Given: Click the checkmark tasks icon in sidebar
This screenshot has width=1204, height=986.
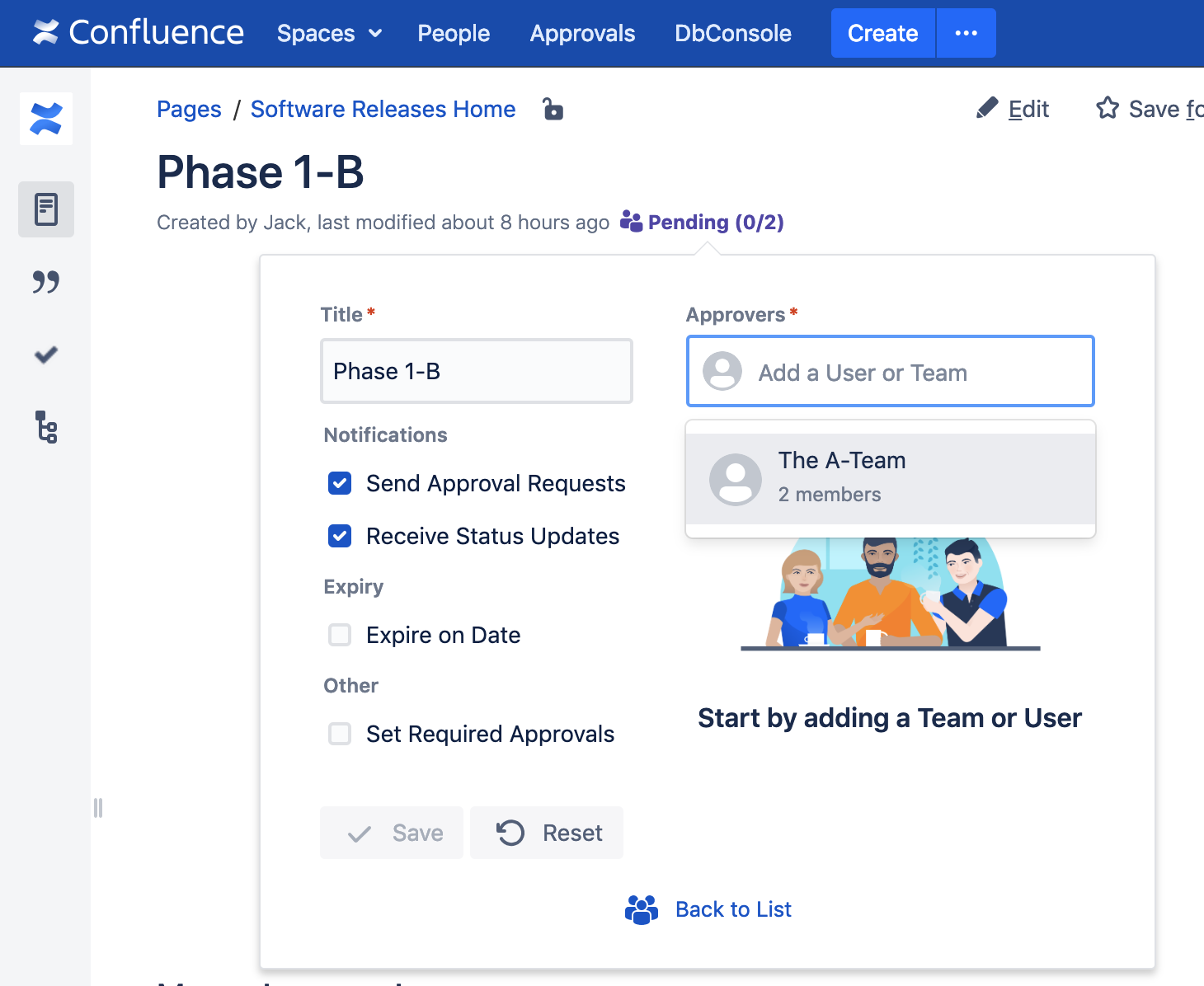Looking at the screenshot, I should pyautogui.click(x=46, y=354).
